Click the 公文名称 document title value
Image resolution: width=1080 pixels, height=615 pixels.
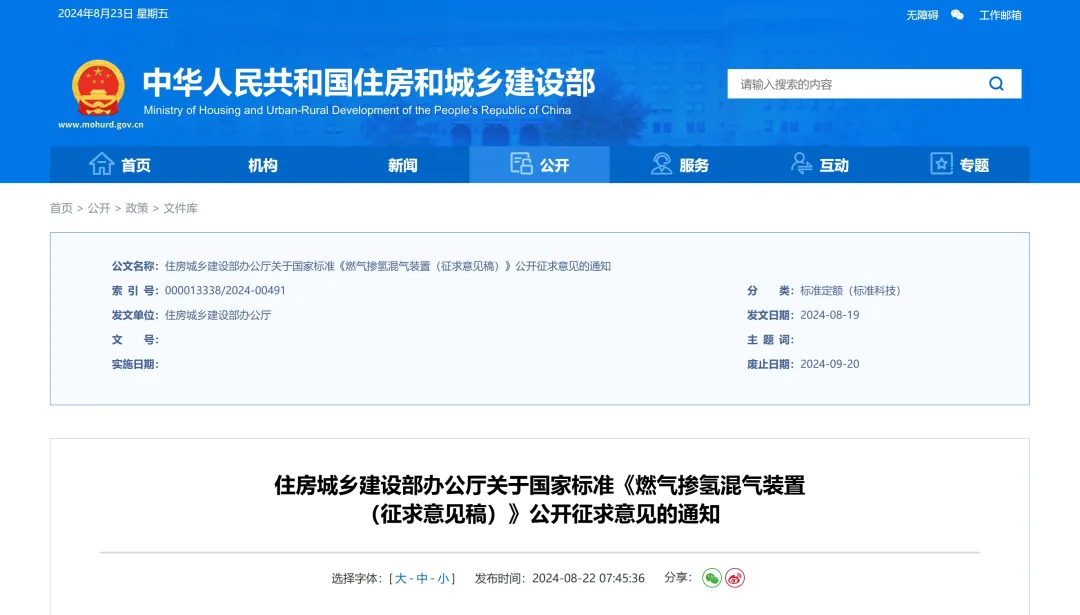coord(388,266)
